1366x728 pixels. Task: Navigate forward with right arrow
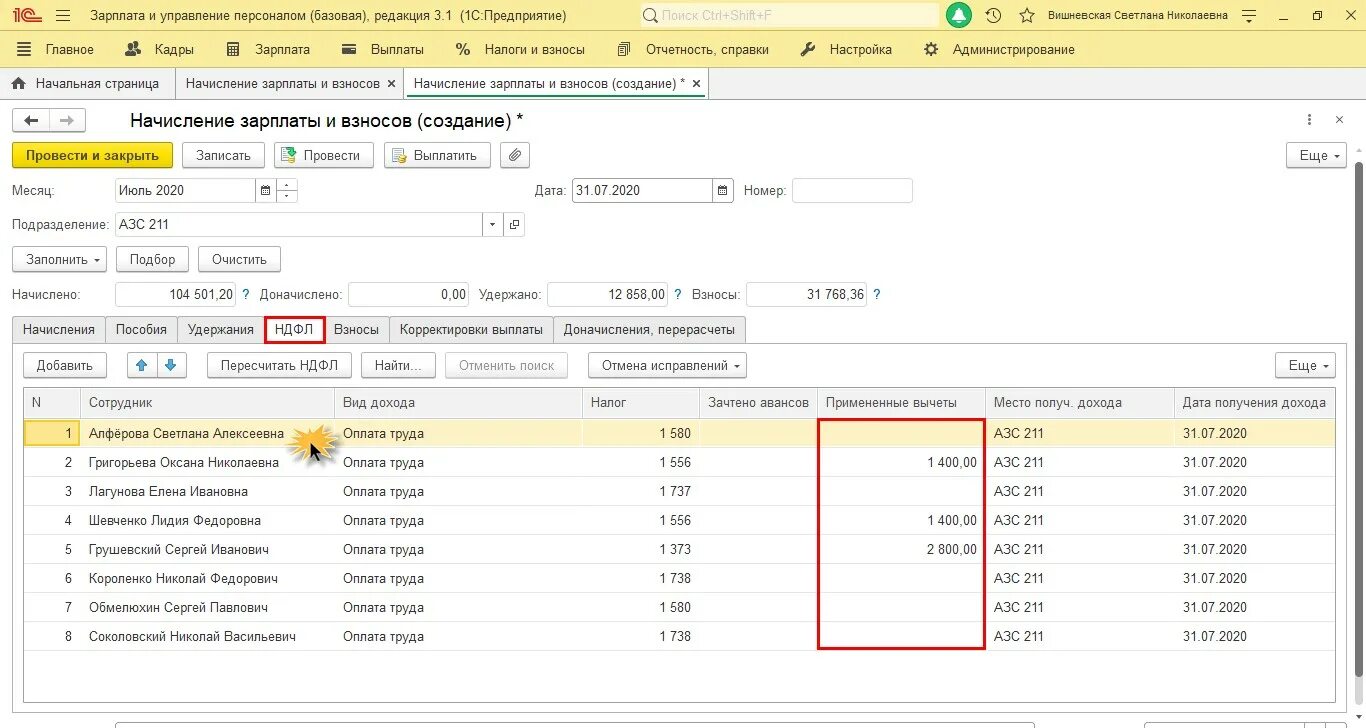pyautogui.click(x=67, y=121)
